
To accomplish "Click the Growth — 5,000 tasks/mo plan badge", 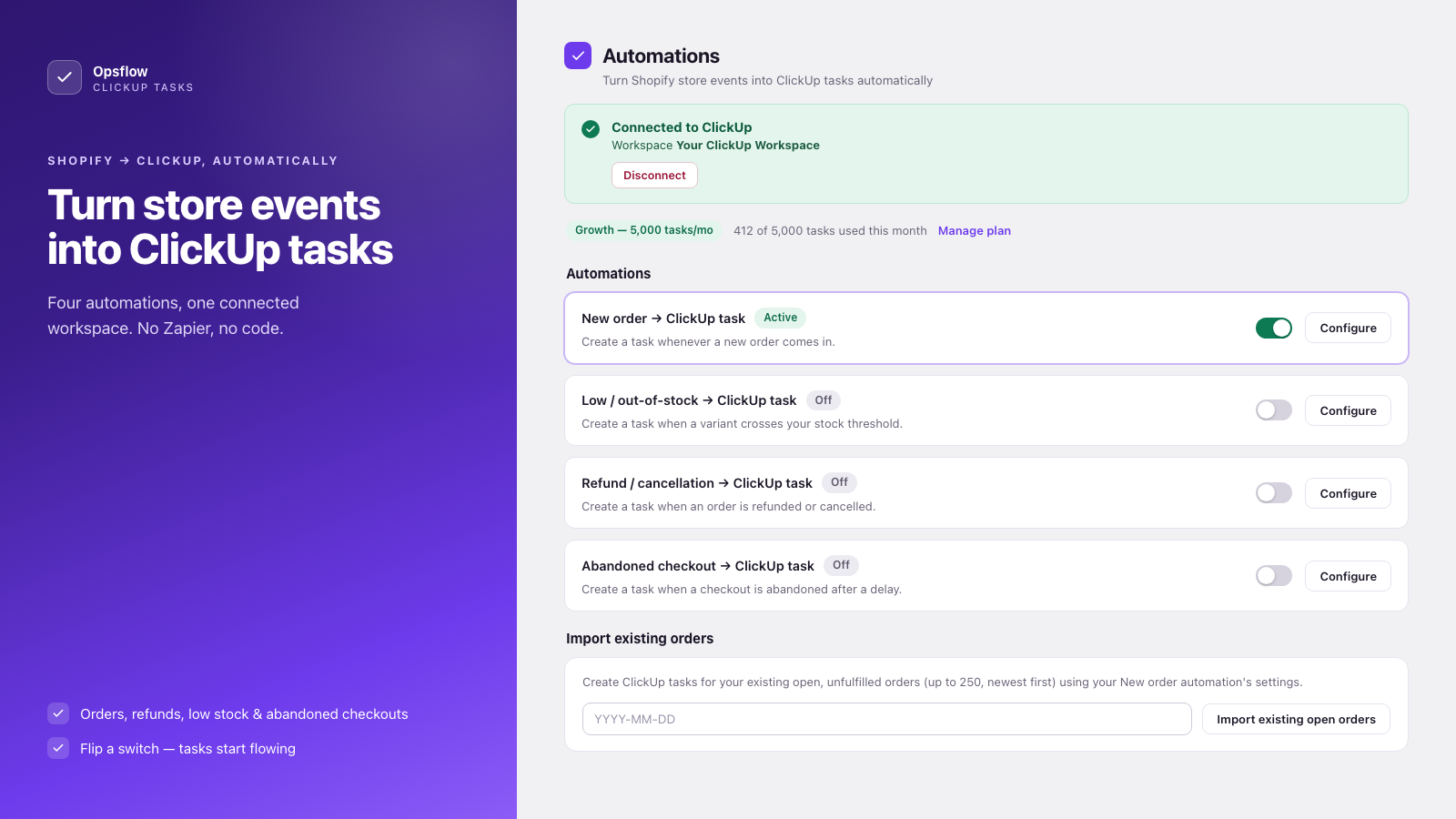I will [644, 230].
